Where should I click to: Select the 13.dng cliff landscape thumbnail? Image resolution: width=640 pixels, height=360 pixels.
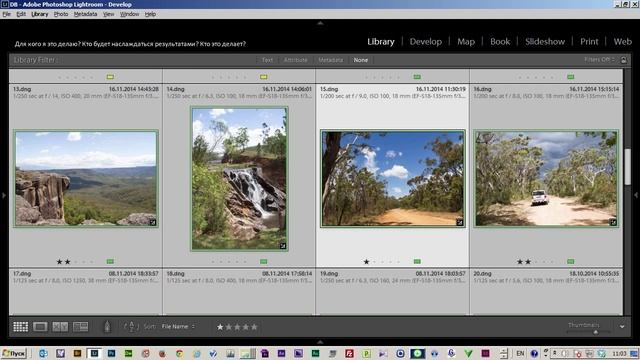point(86,178)
